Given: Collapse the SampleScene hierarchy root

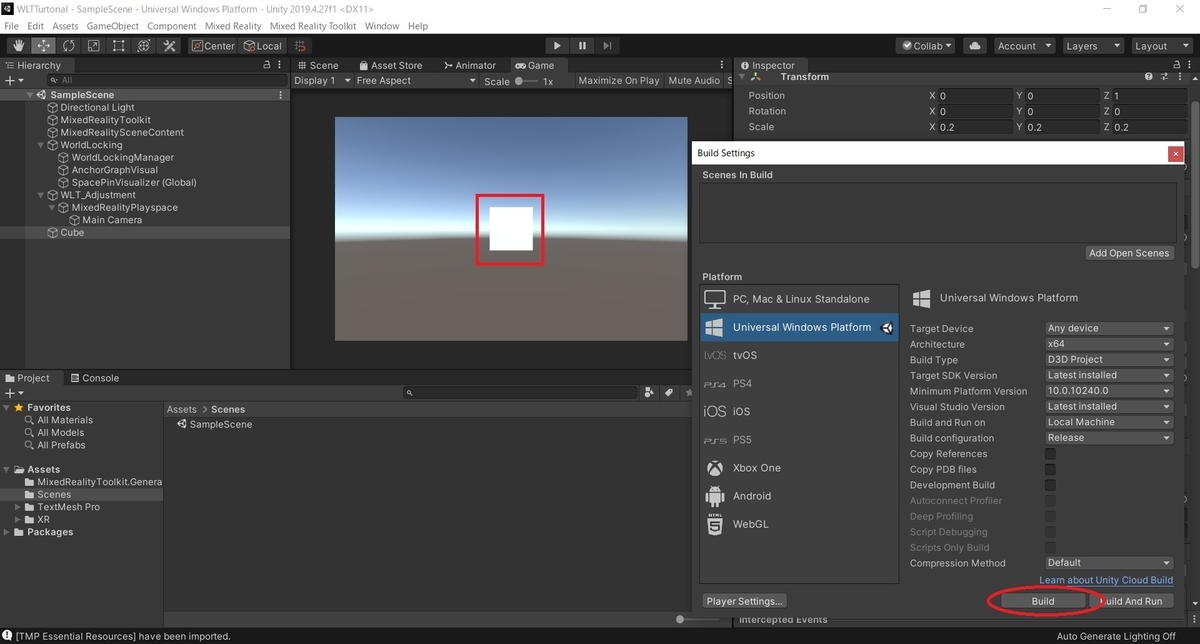Looking at the screenshot, I should (30, 95).
